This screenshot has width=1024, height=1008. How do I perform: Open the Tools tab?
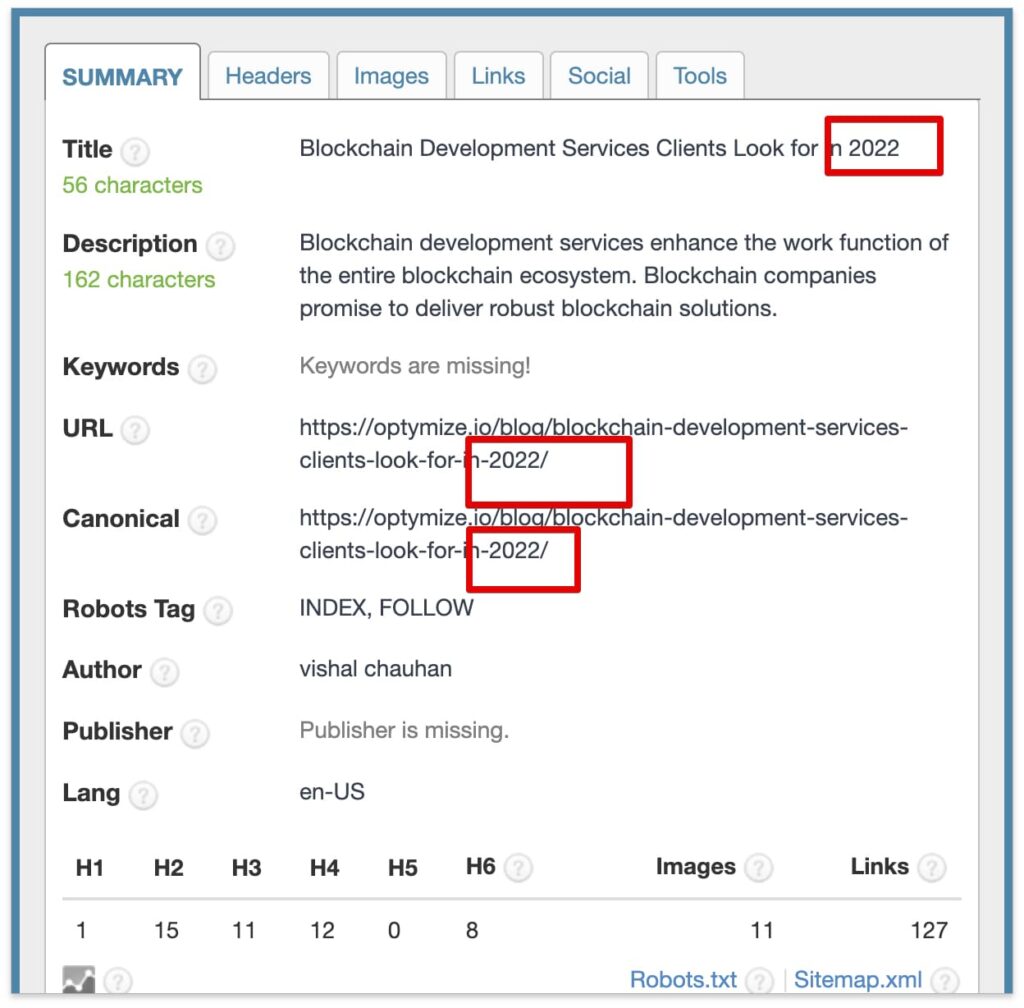[x=700, y=77]
